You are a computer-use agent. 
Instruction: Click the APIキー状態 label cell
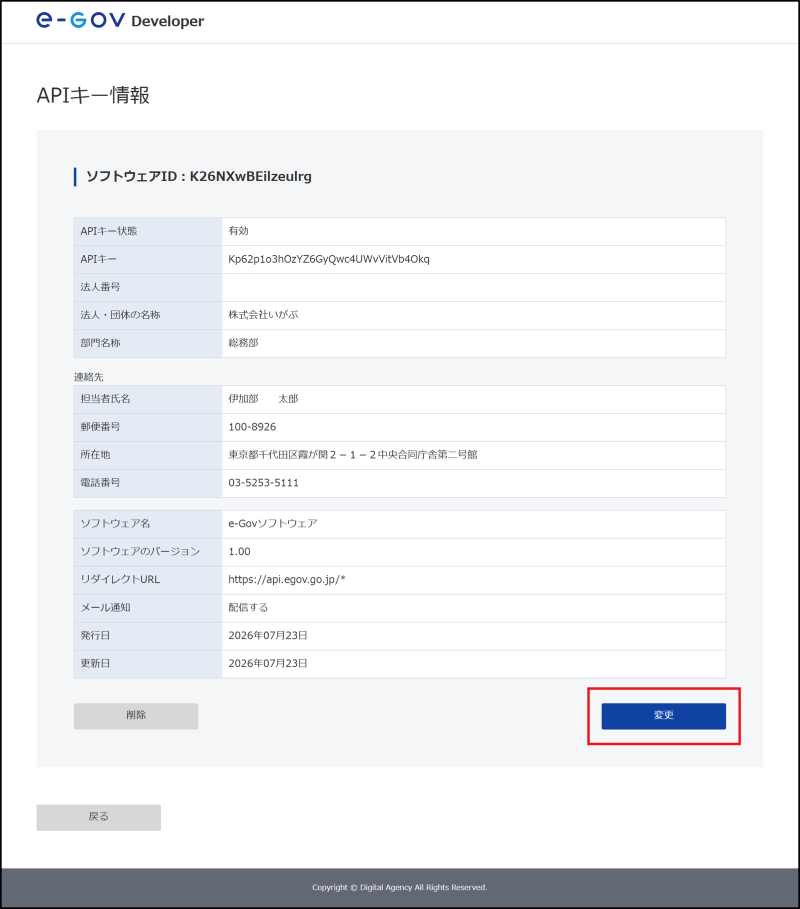click(x=148, y=231)
